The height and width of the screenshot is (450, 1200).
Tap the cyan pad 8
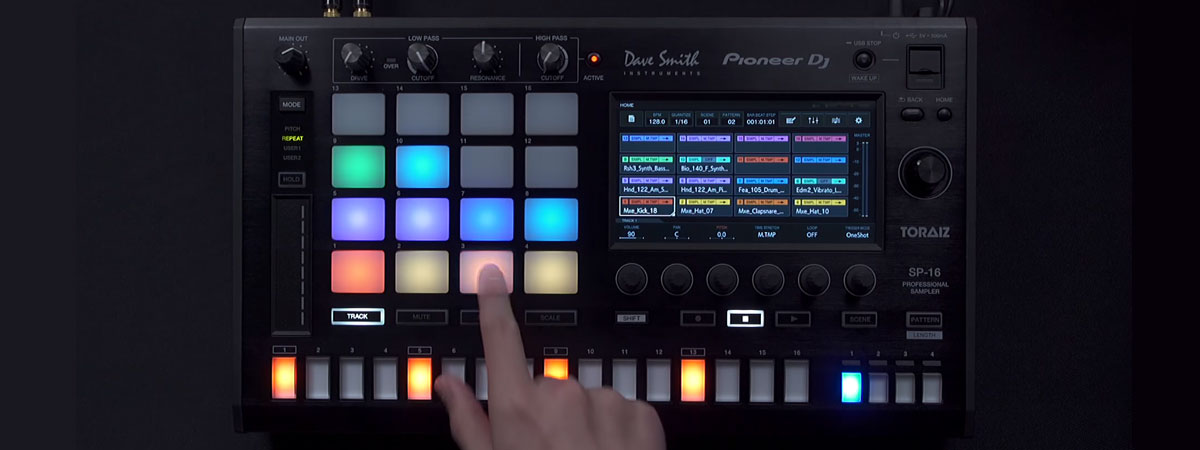pos(551,219)
